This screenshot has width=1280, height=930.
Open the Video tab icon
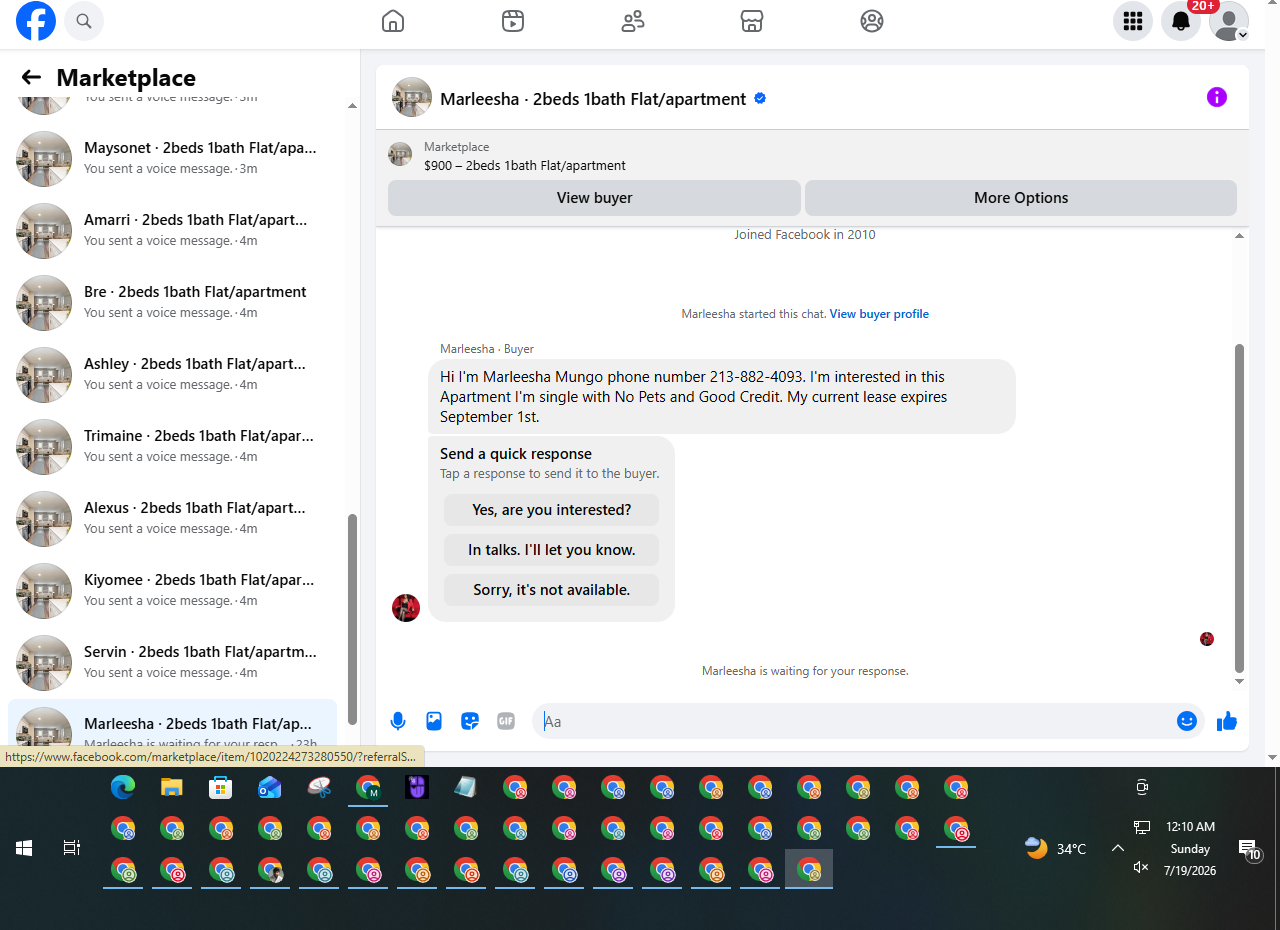point(513,21)
